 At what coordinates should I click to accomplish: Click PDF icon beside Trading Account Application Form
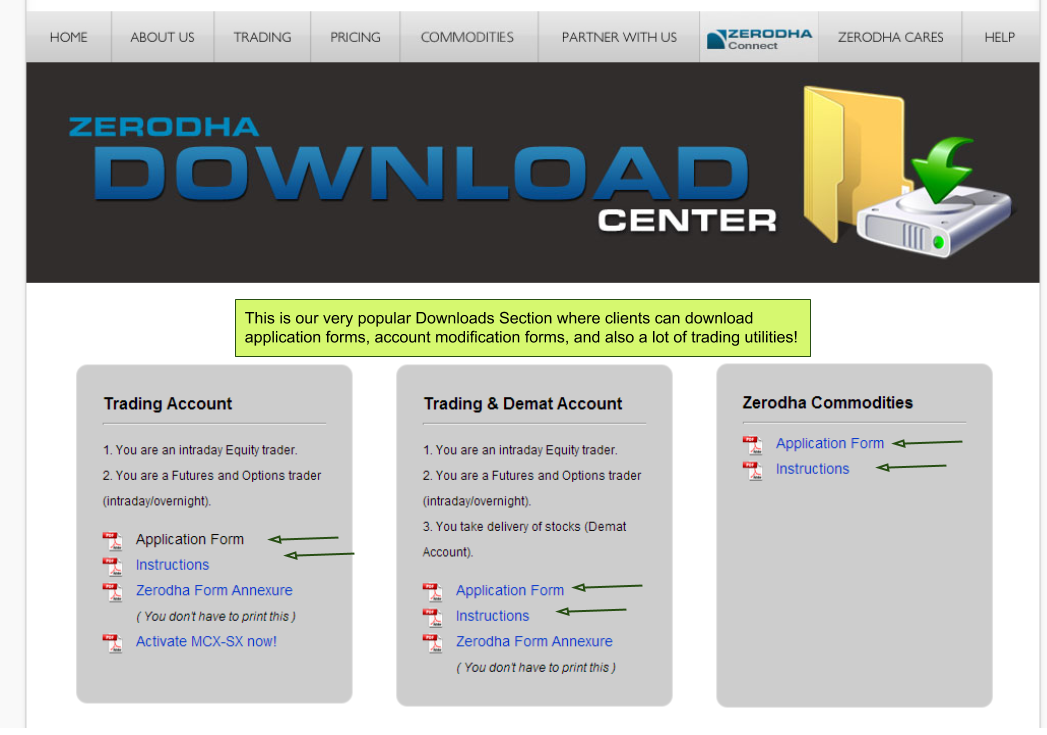(113, 541)
